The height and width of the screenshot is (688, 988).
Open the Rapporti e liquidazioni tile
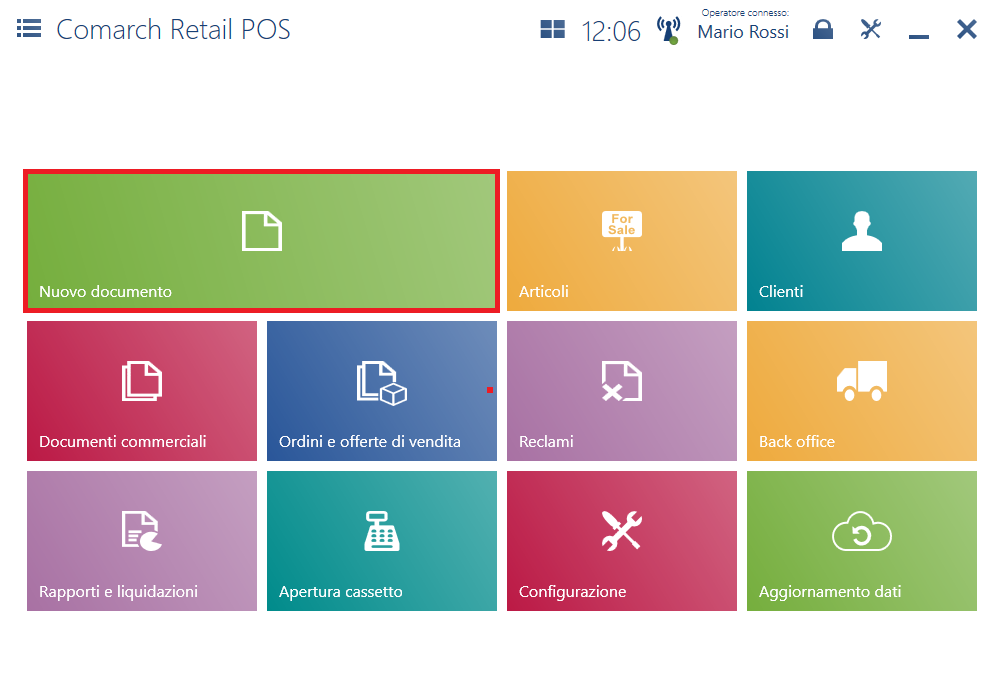point(142,541)
